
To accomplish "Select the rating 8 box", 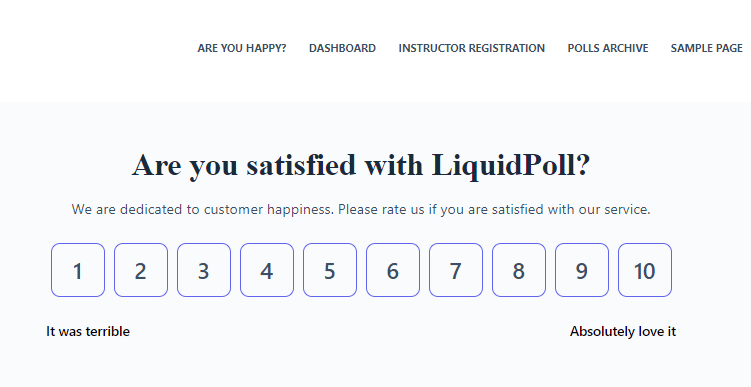I will pos(519,270).
